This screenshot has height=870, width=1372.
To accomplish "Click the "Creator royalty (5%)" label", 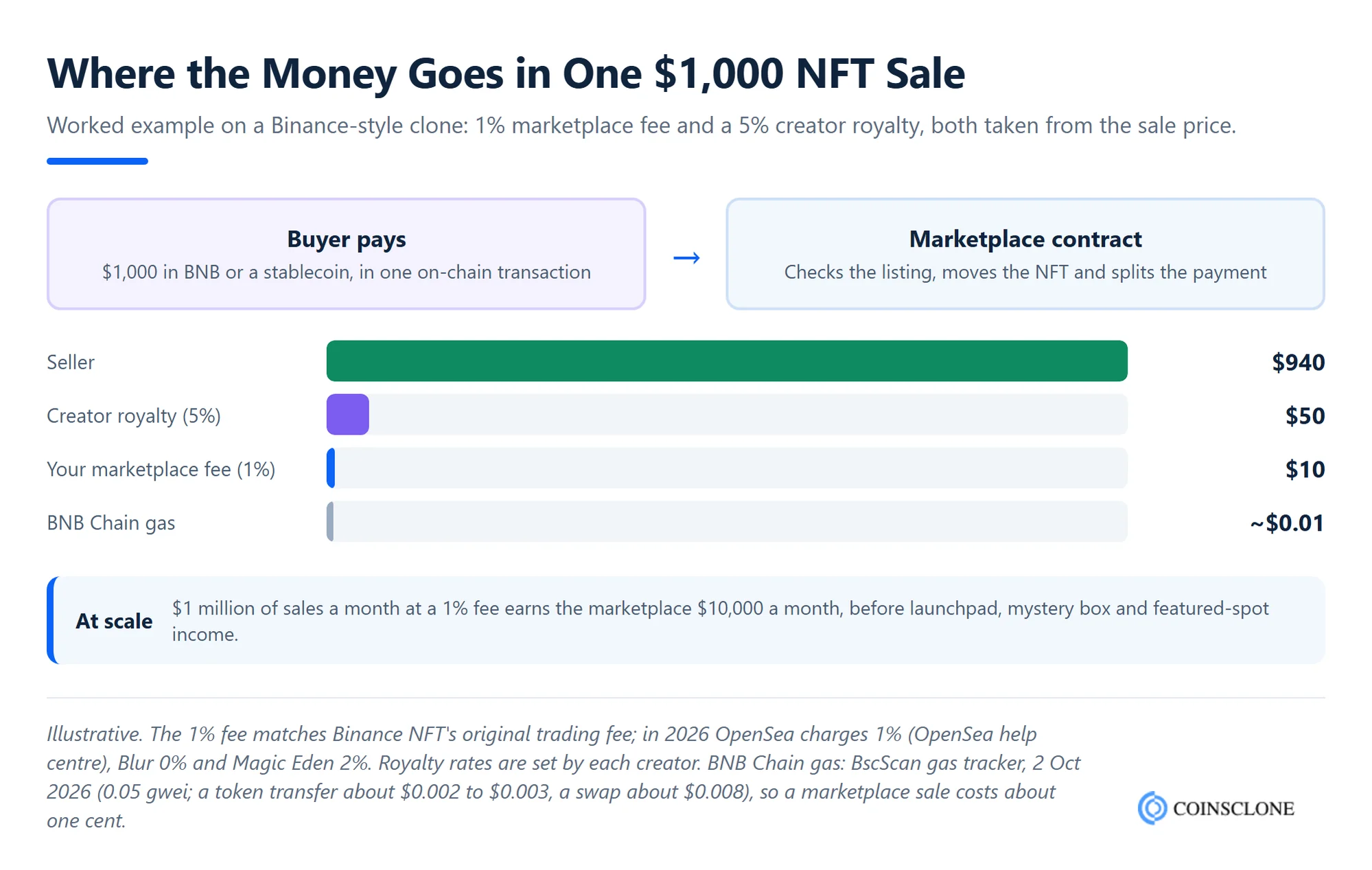I will point(134,415).
